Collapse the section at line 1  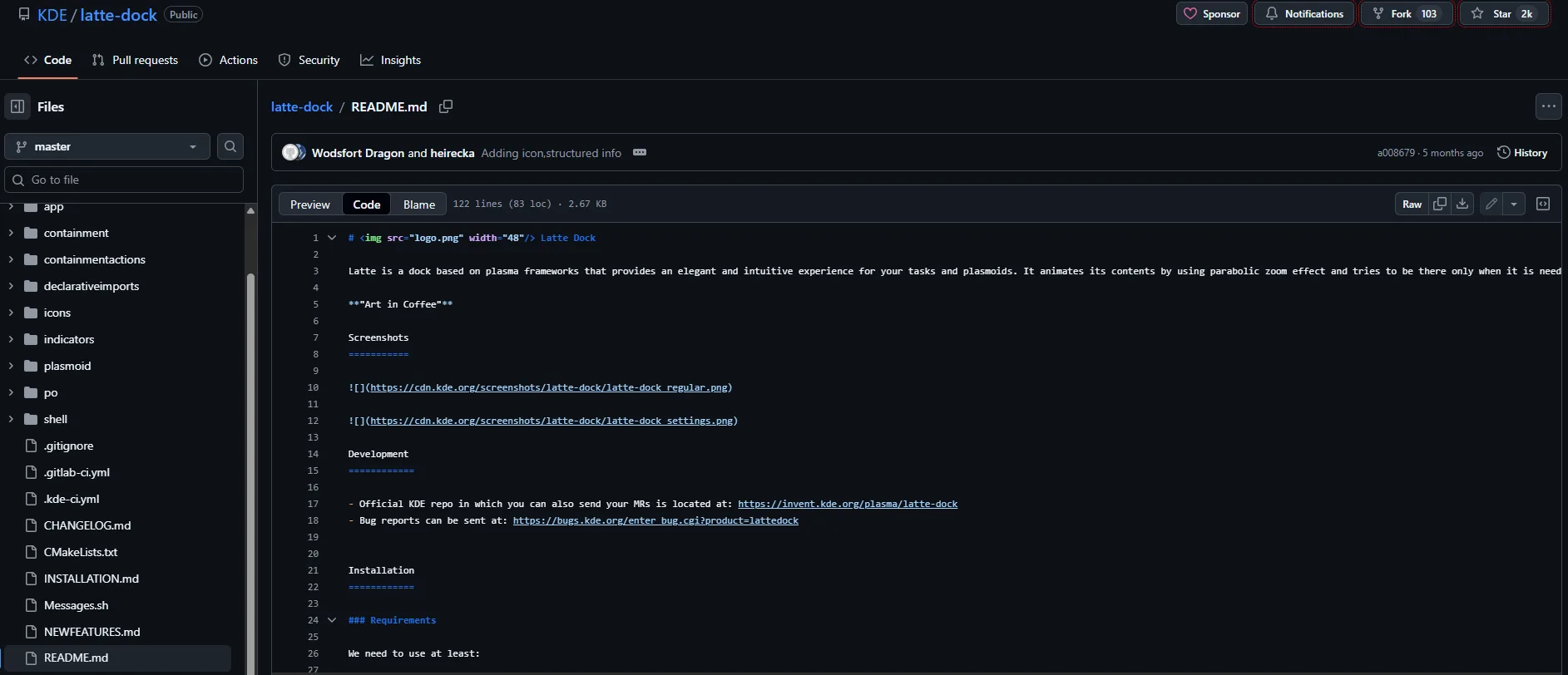[x=332, y=238]
